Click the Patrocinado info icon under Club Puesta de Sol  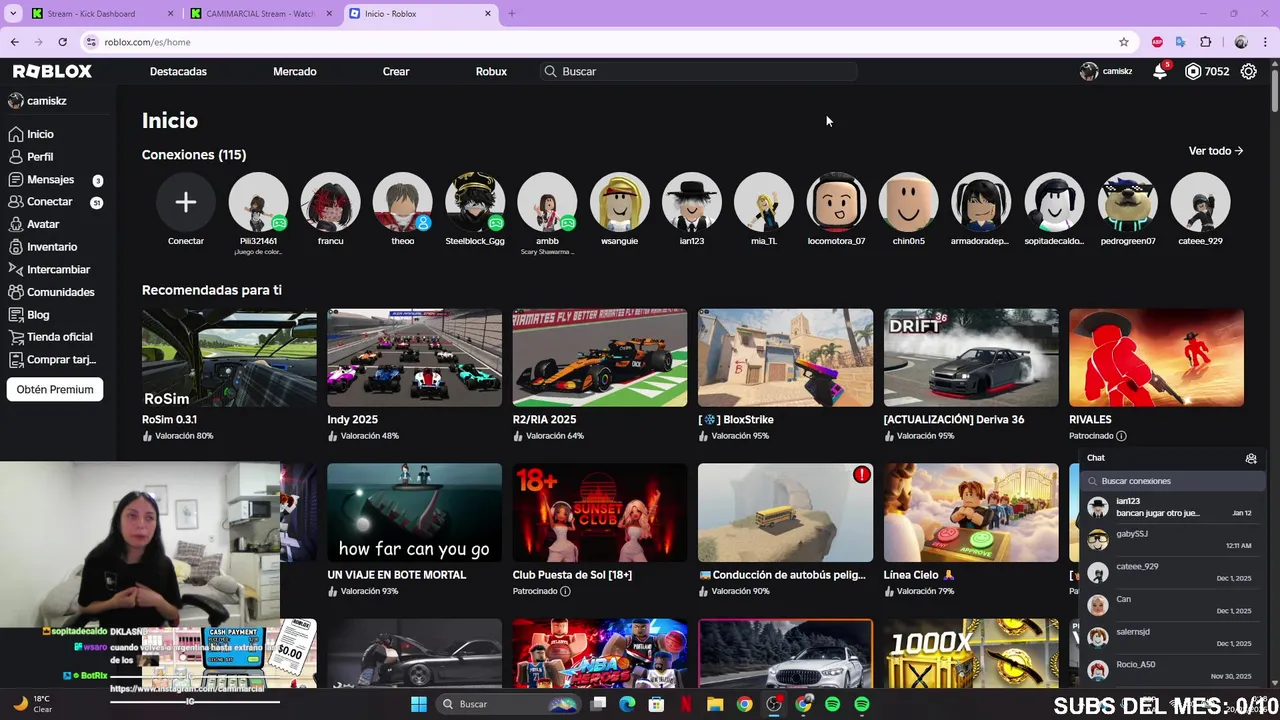point(565,592)
